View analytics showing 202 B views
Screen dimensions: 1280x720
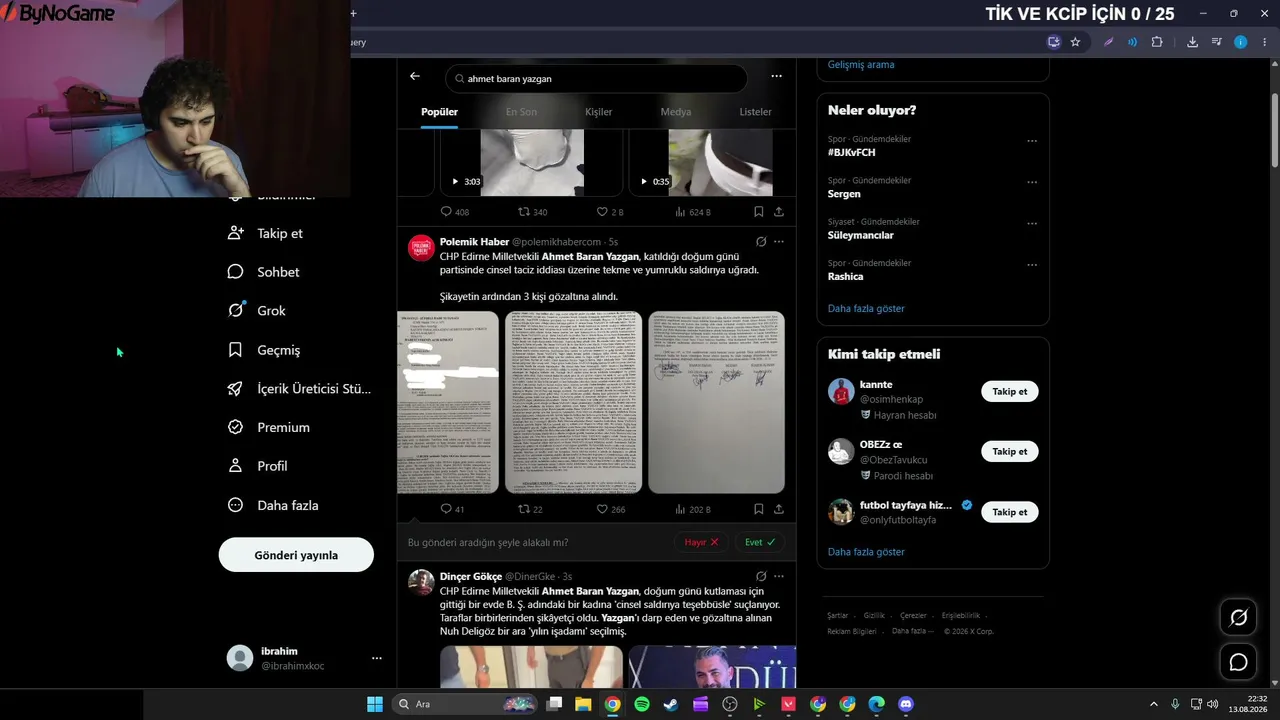(693, 509)
